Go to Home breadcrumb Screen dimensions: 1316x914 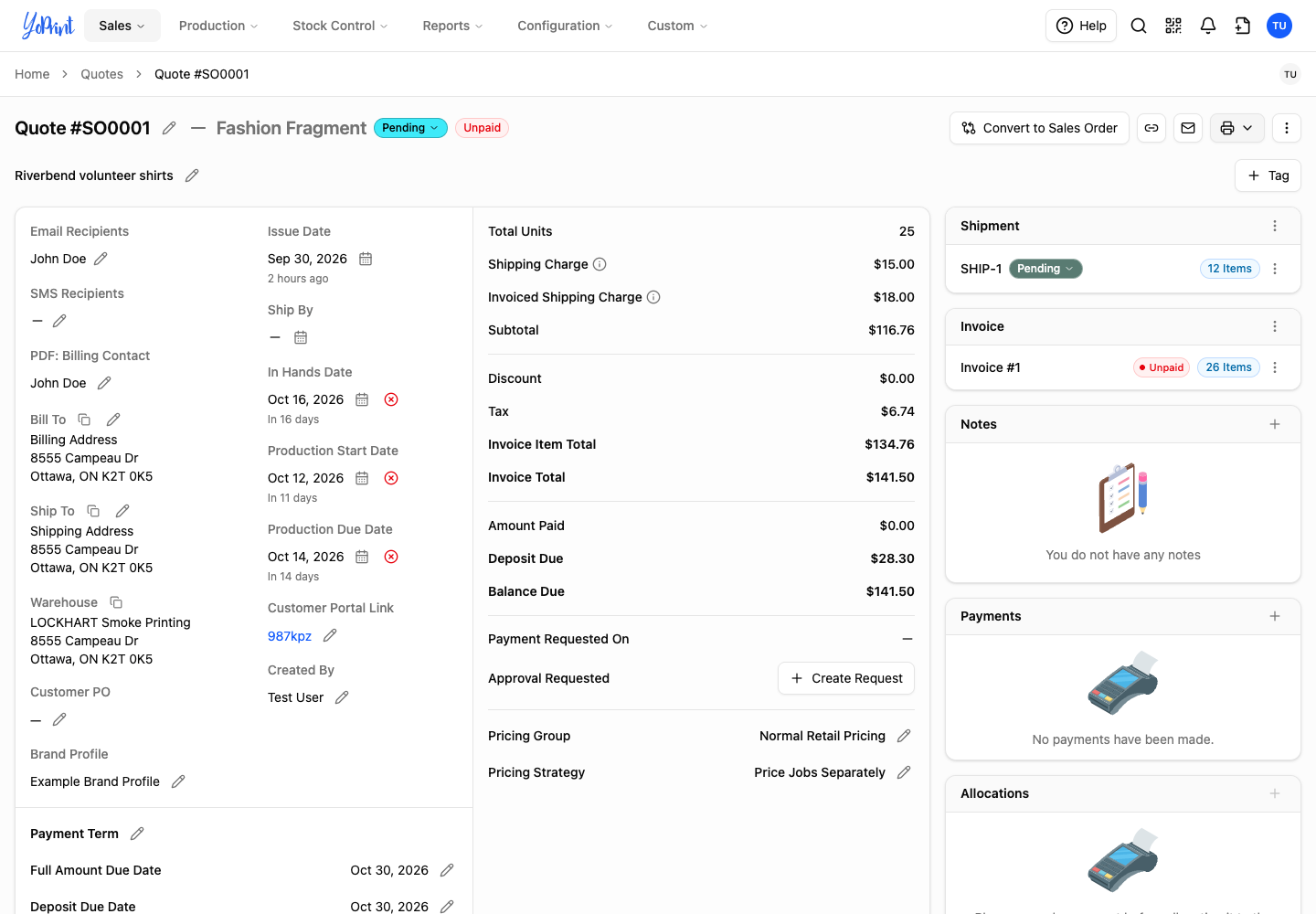pos(32,74)
